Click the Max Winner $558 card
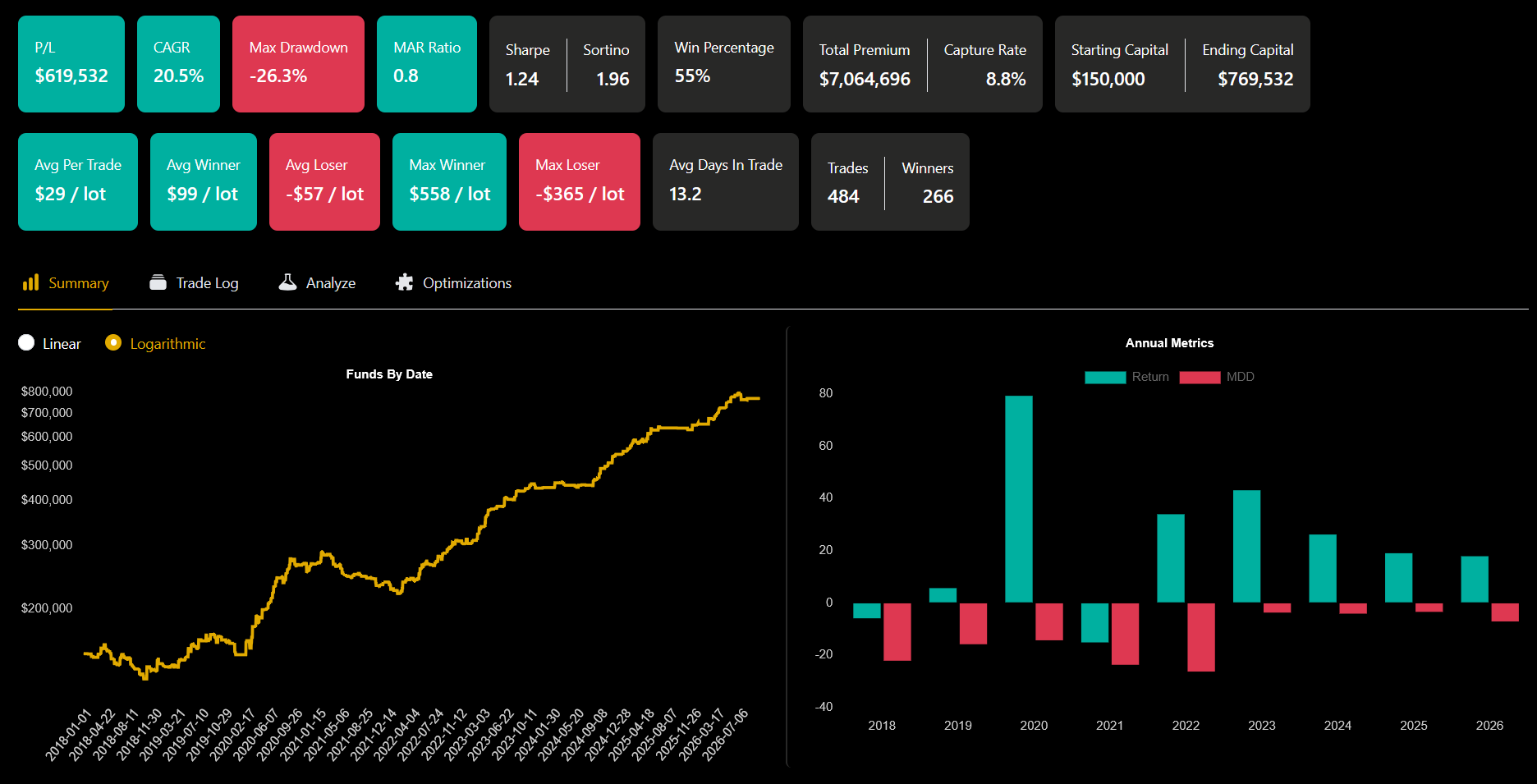1537x784 pixels. tap(449, 181)
